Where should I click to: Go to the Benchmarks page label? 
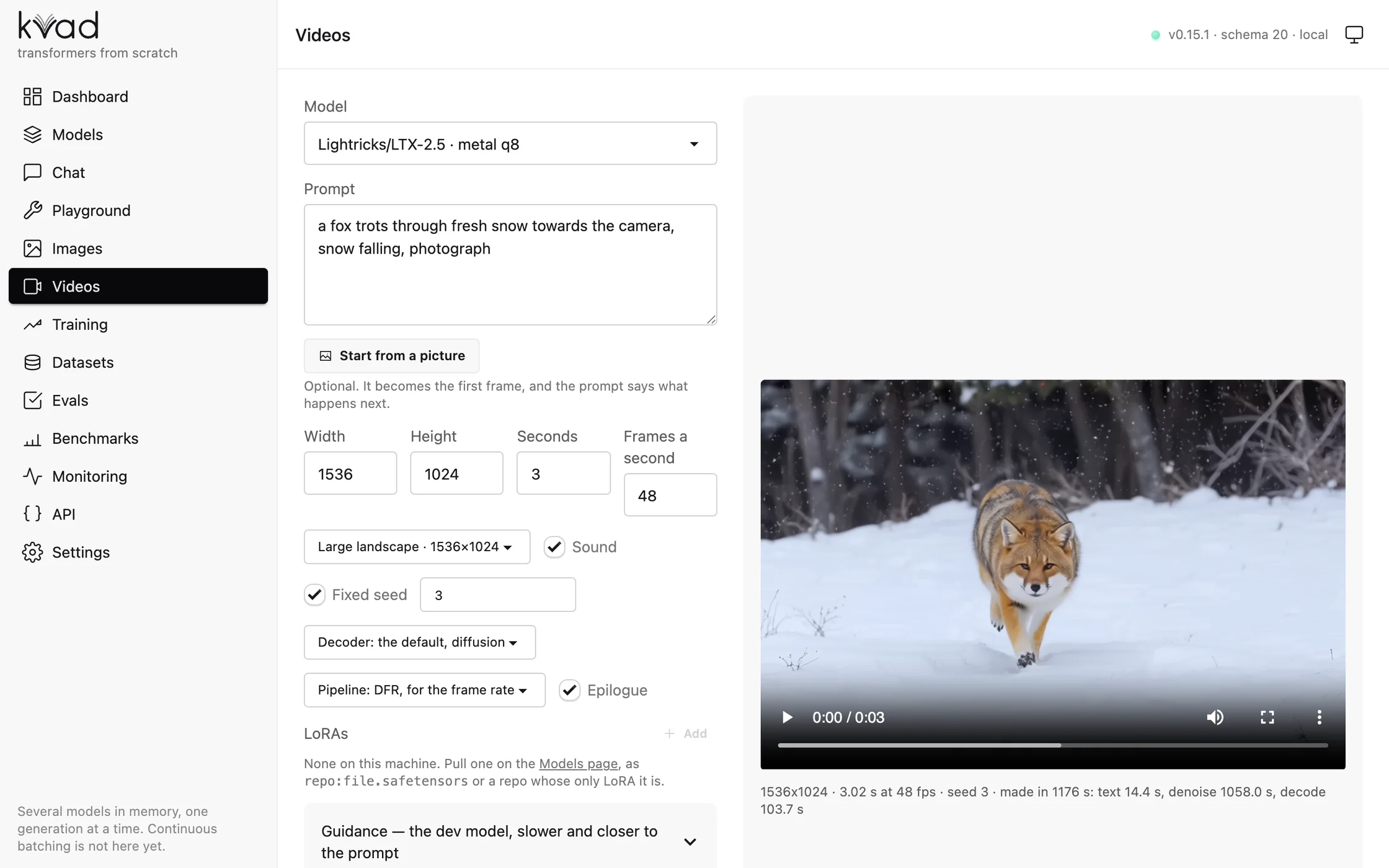click(95, 438)
